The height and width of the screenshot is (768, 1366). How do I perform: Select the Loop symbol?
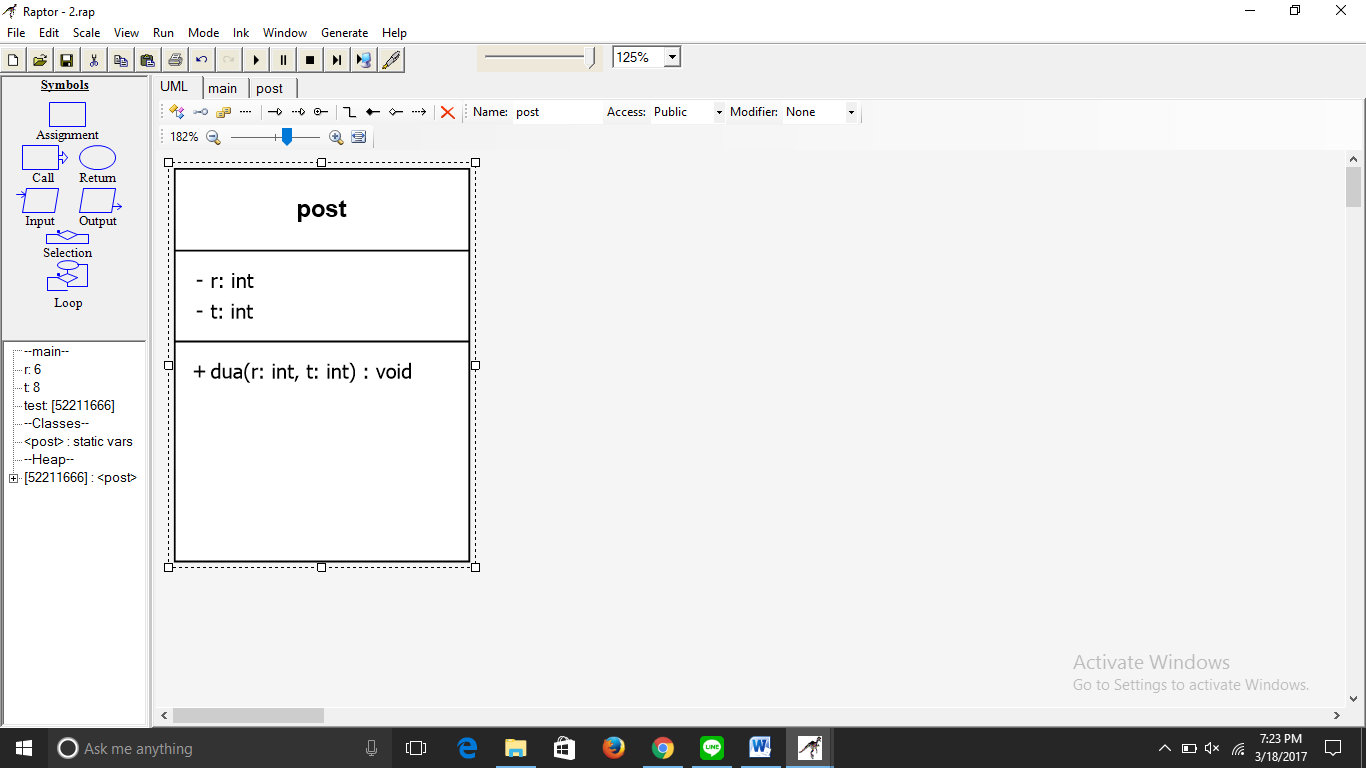68,285
